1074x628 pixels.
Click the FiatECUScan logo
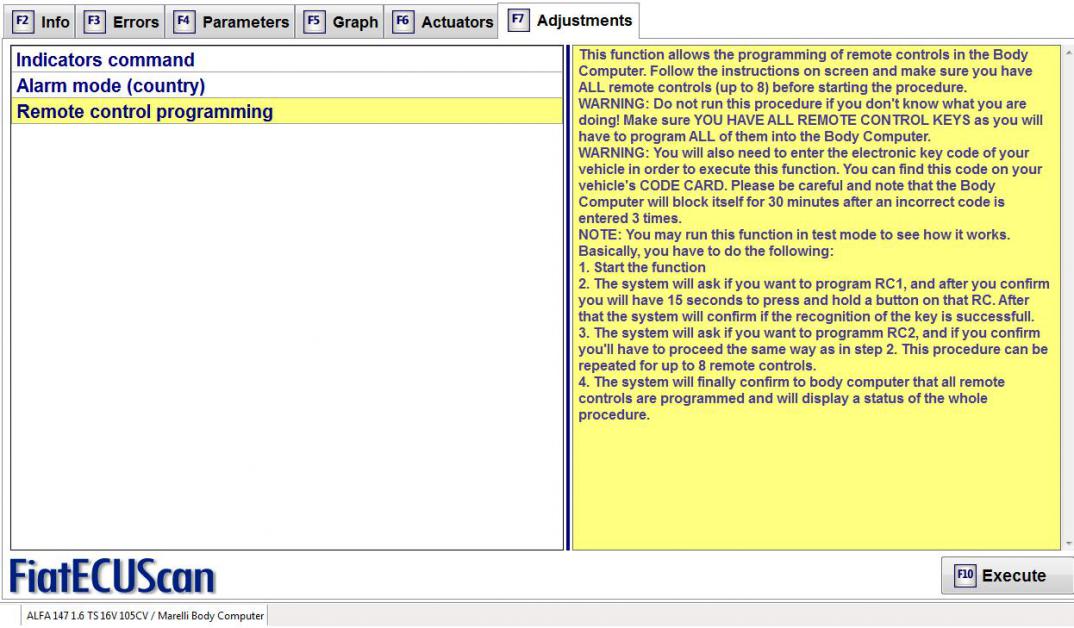[x=112, y=577]
